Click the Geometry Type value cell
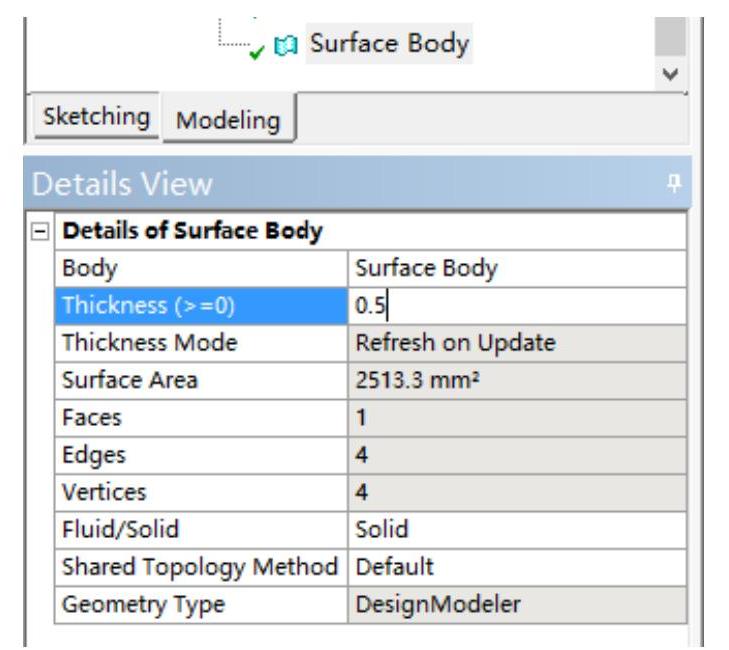The image size is (729, 650). 516,604
